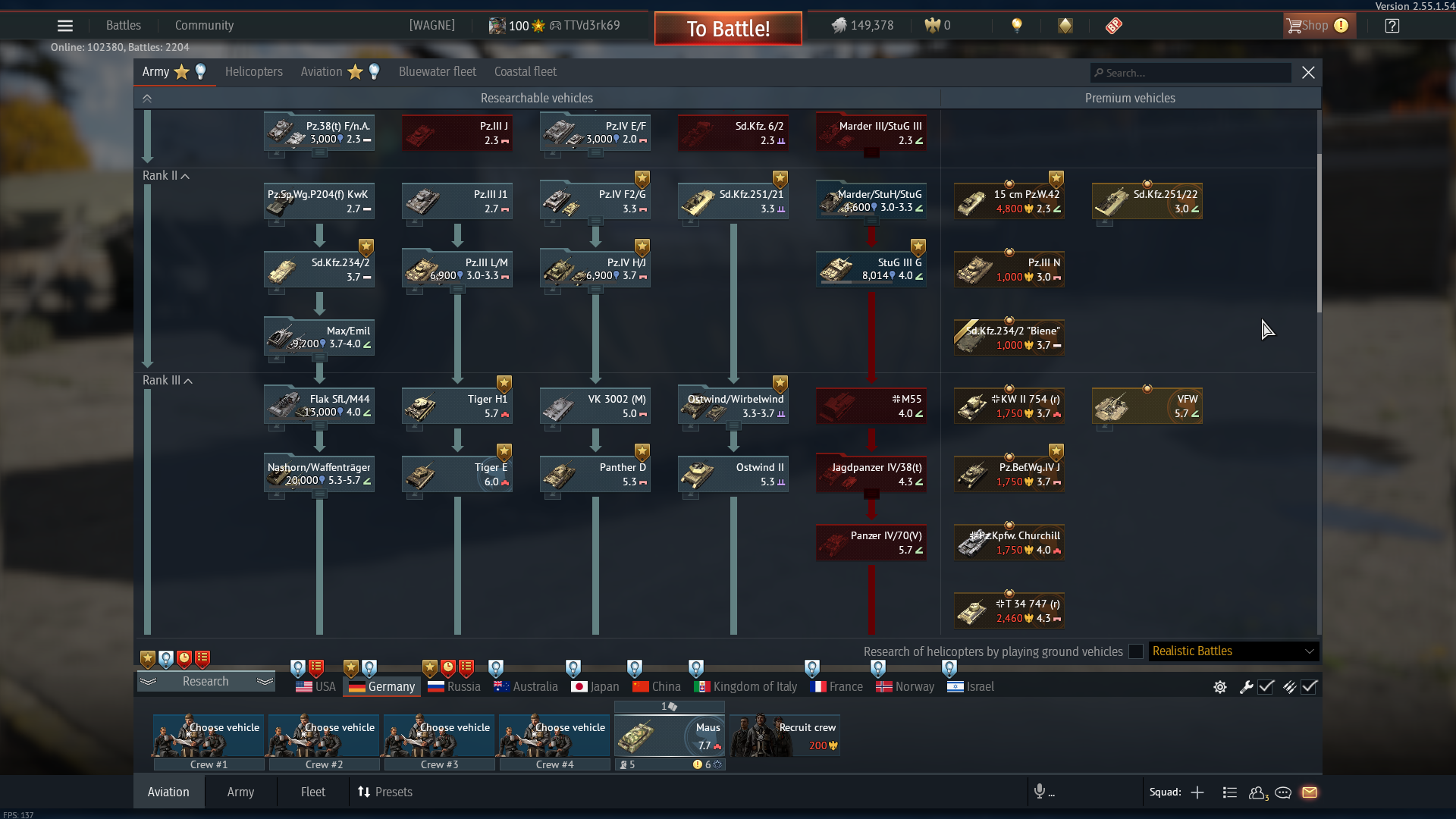Add squad member with plus icon

click(x=1197, y=792)
